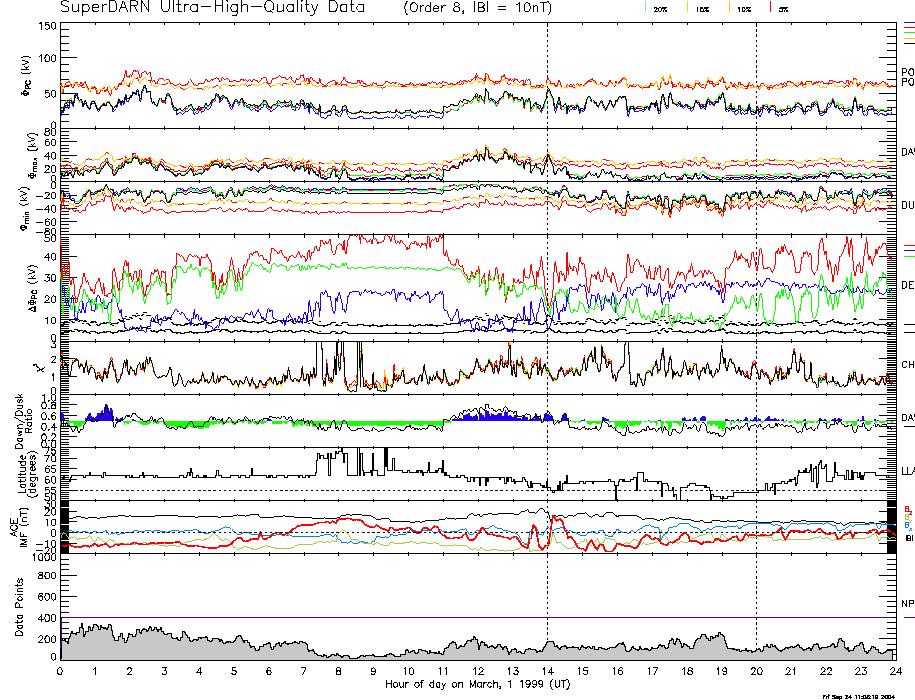The image size is (915, 700).
Task: Click the x-axis title Hour of day
Action: (478, 684)
